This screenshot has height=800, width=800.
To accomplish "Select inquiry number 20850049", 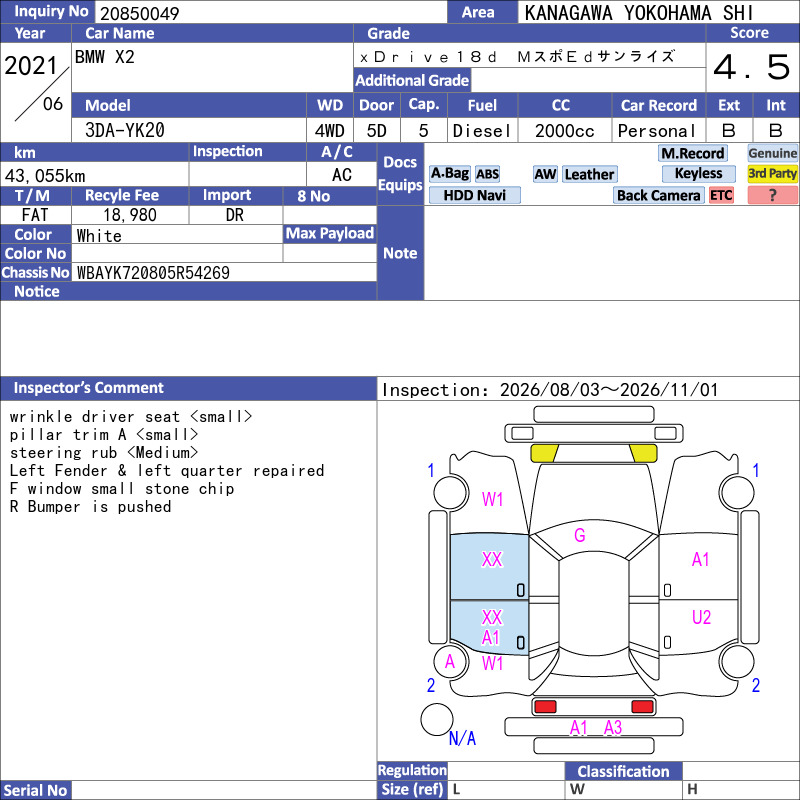I will pyautogui.click(x=139, y=14).
